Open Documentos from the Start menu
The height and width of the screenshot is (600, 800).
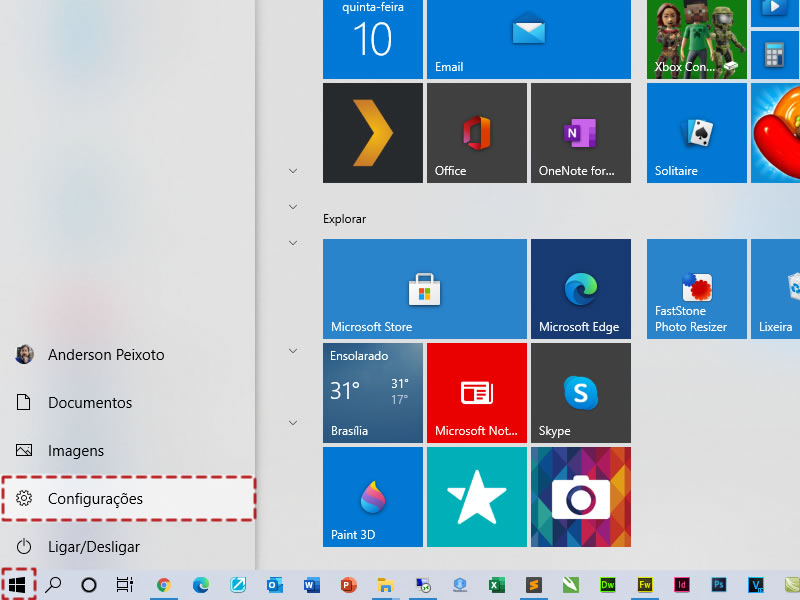point(128,403)
